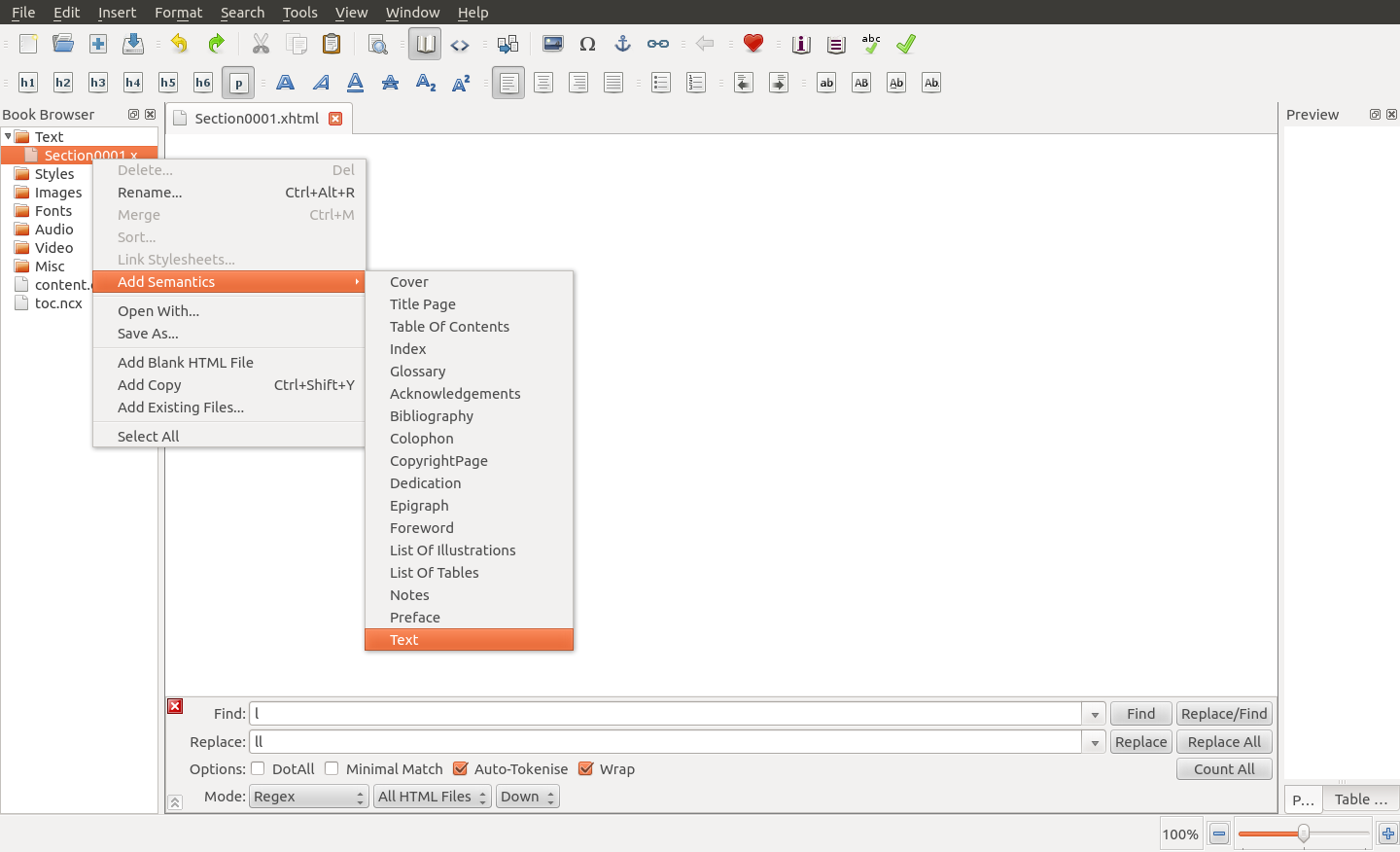The width and height of the screenshot is (1400, 852).
Task: Apply italic formatting
Action: [321, 83]
